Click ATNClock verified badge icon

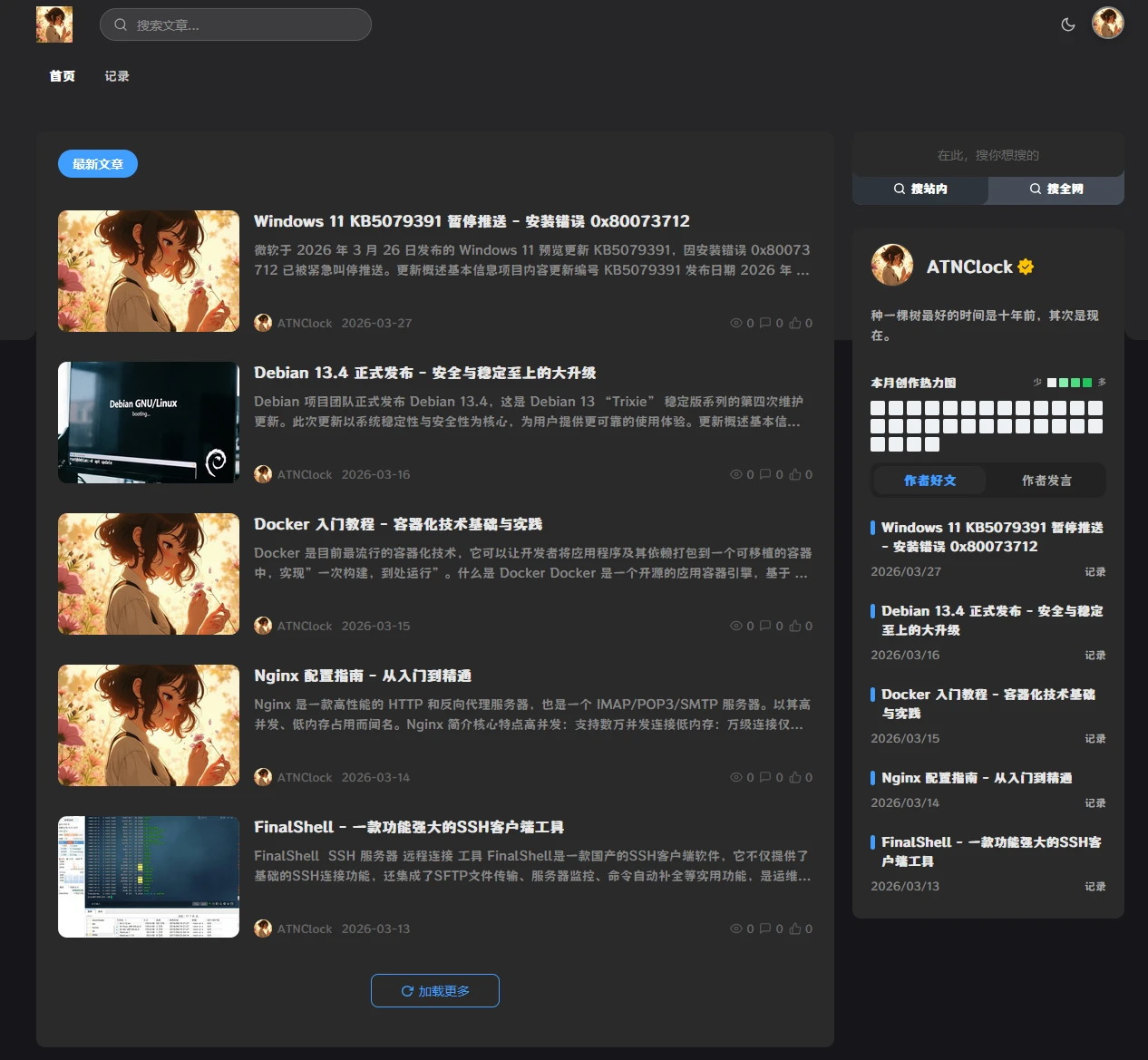[1026, 267]
